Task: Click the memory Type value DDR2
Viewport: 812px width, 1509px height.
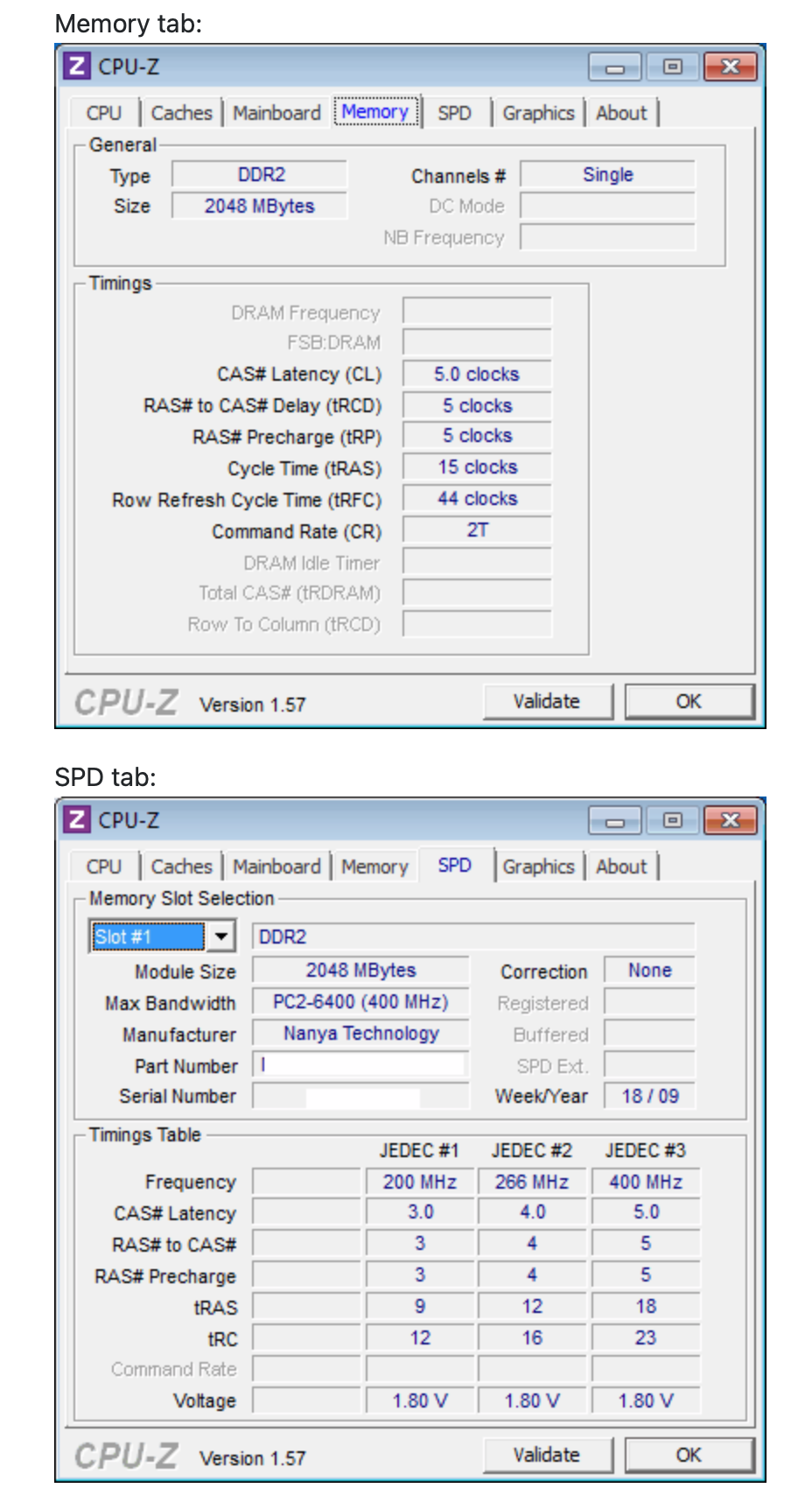Action: click(x=260, y=174)
